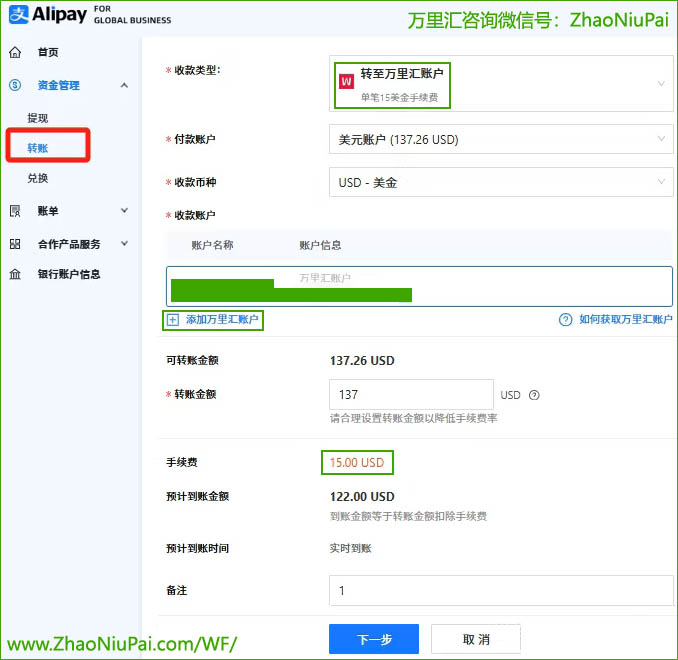
Task: Click the 账单 bill icon
Action: (x=15, y=211)
